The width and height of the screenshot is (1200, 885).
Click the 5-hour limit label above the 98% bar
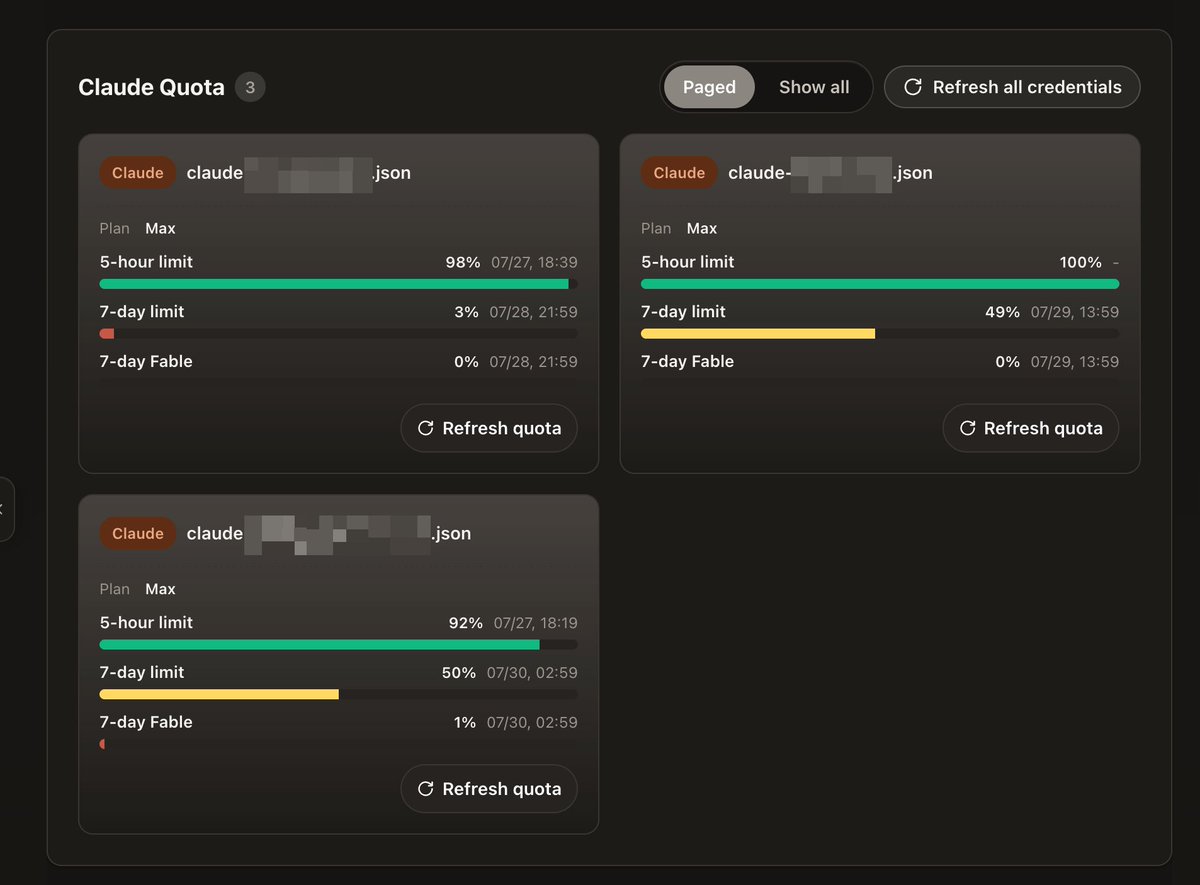[146, 262]
